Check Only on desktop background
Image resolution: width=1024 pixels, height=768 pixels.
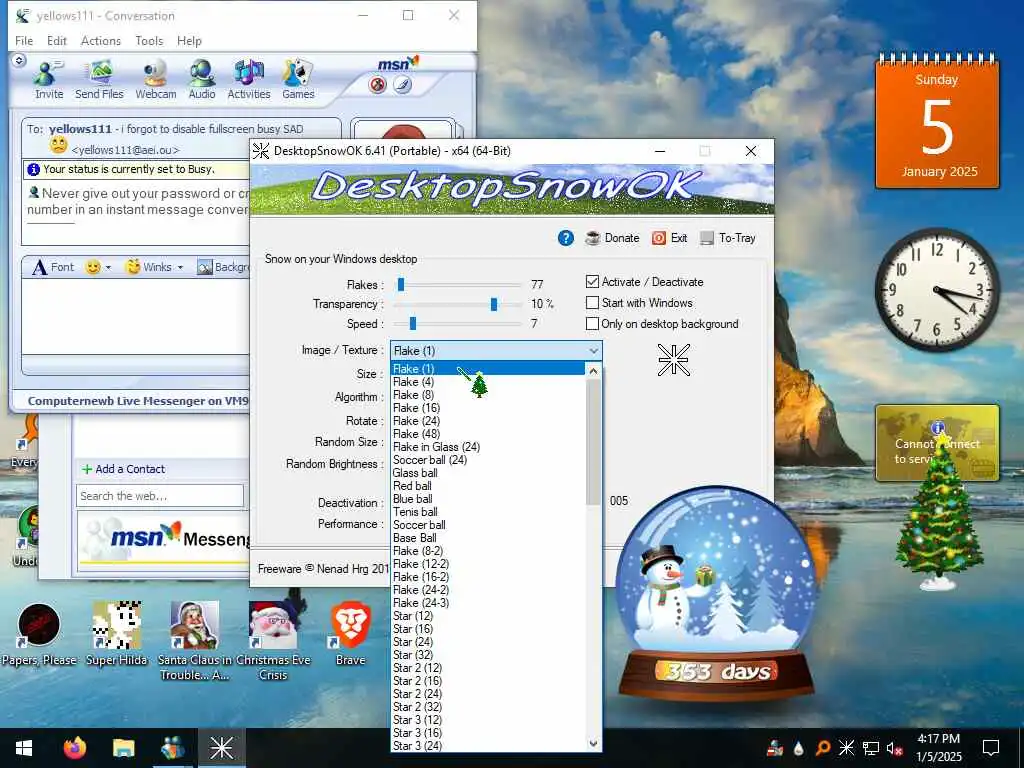(592, 323)
